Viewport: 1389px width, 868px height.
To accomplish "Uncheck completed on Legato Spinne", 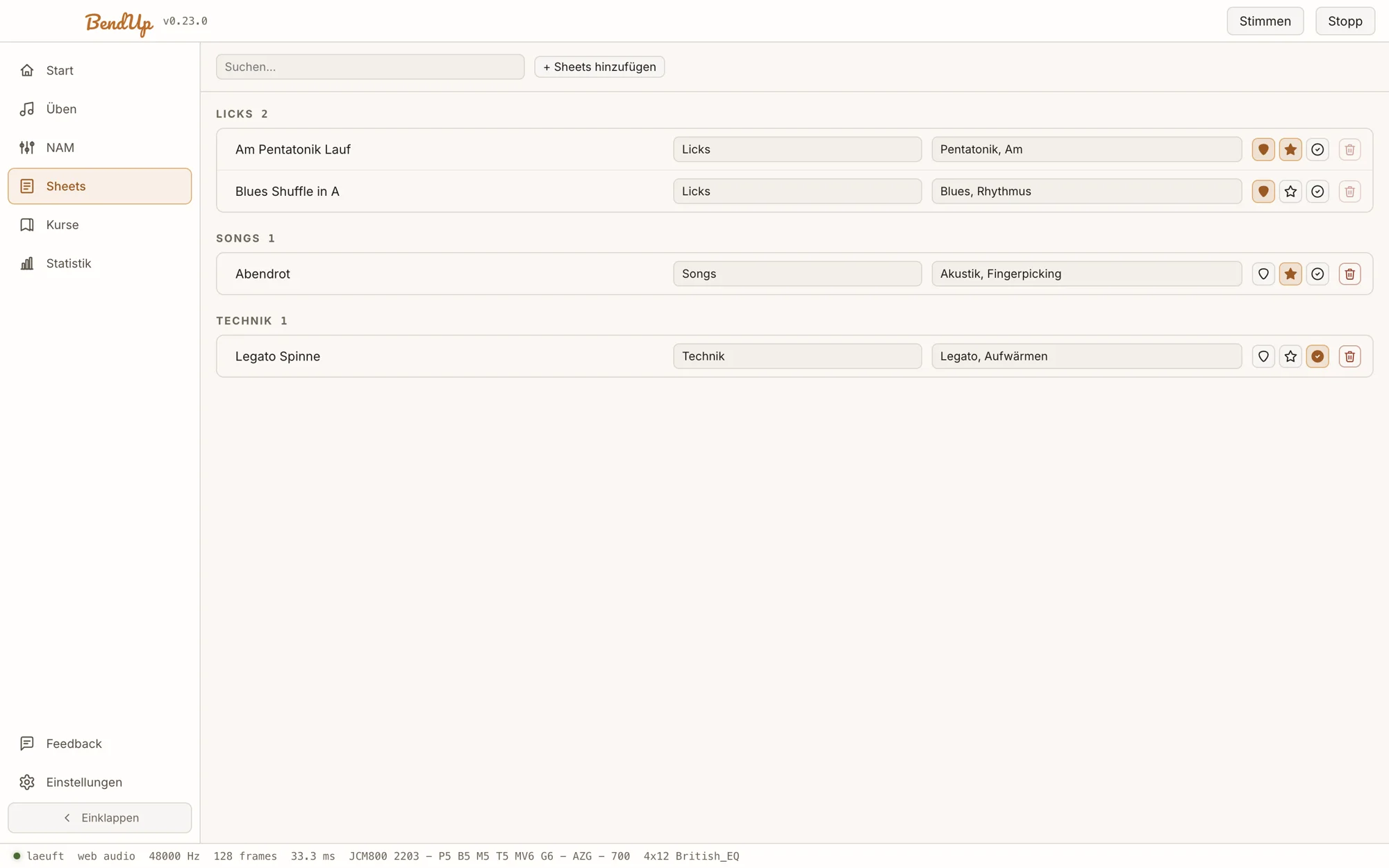I will [x=1317, y=356].
